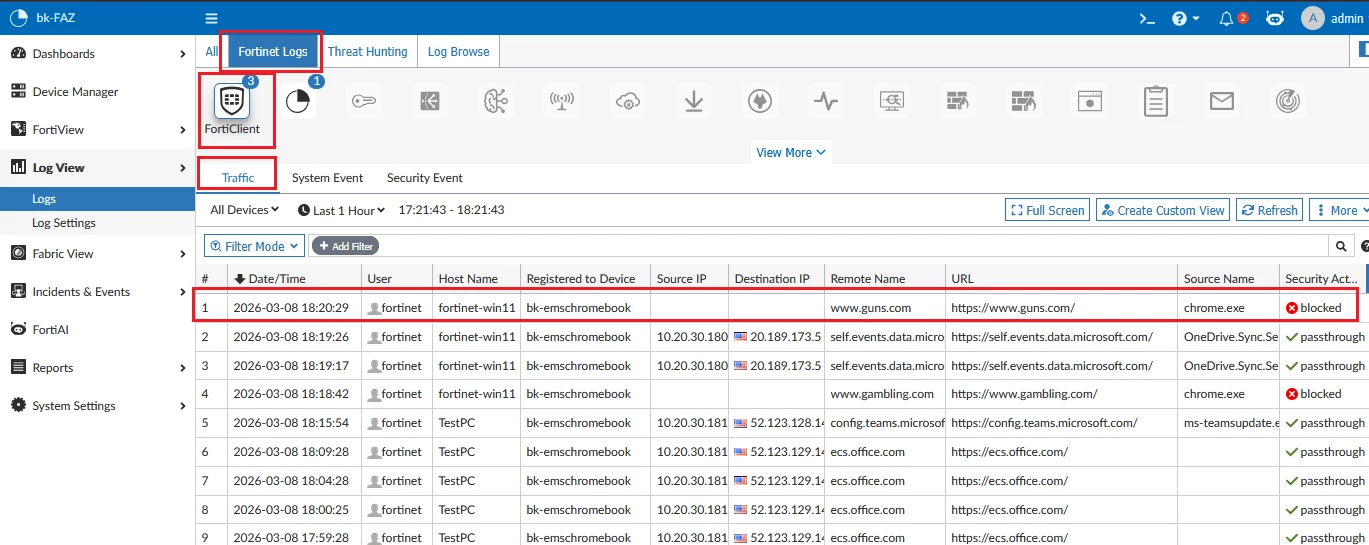The width and height of the screenshot is (1369, 545).
Task: Open the Security Event sub-tab
Action: [x=425, y=177]
